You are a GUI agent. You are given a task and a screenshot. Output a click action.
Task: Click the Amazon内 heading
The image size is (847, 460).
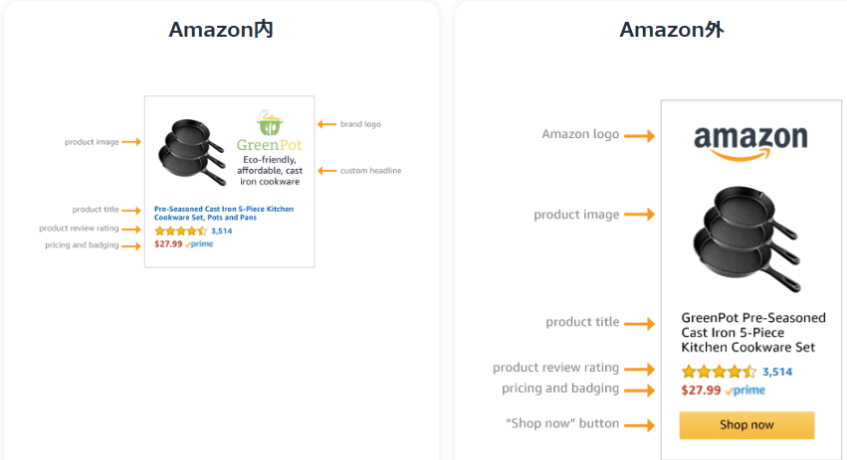coord(221,30)
